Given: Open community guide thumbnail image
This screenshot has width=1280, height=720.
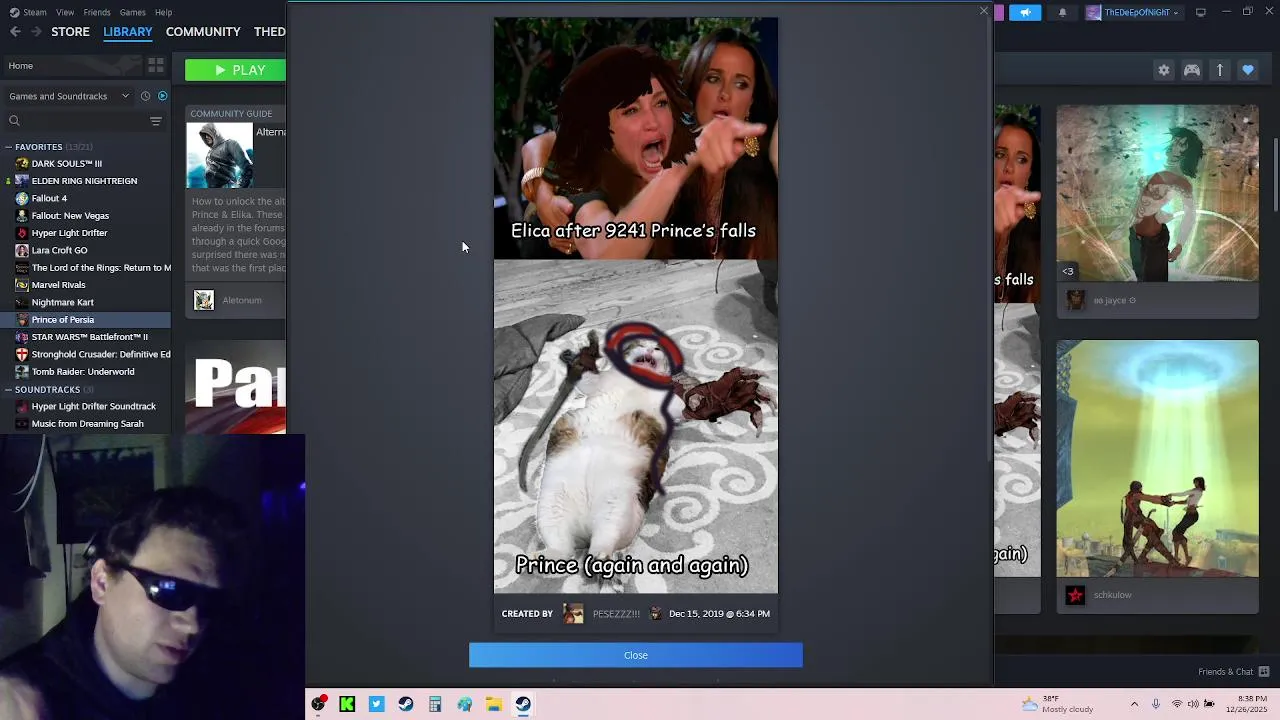Looking at the screenshot, I should pyautogui.click(x=219, y=156).
